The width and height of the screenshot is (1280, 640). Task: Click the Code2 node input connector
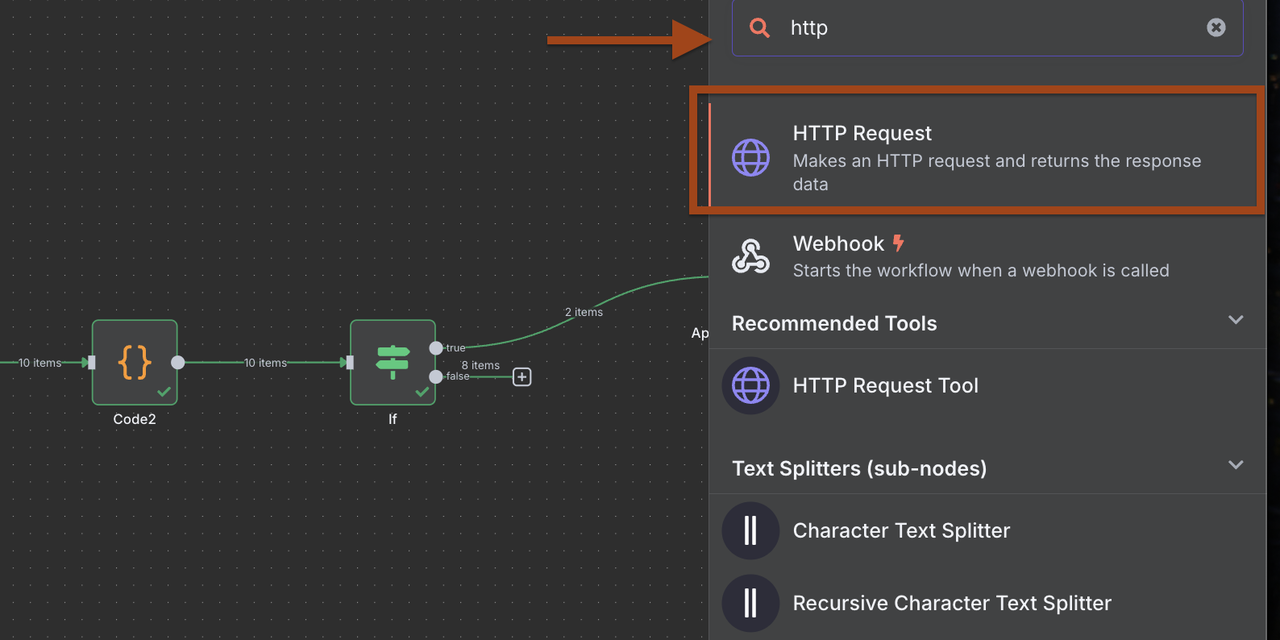pos(92,363)
